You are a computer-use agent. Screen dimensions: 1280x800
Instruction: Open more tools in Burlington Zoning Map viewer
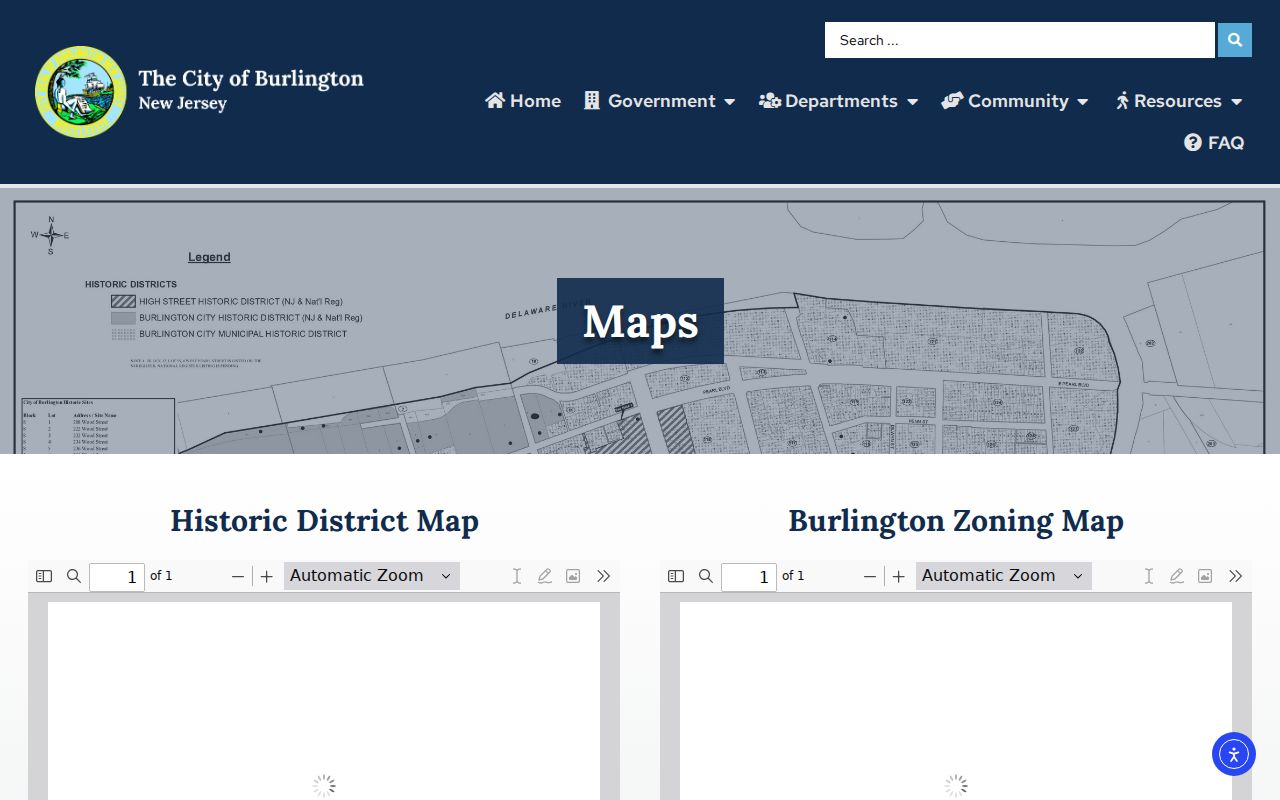click(1235, 576)
